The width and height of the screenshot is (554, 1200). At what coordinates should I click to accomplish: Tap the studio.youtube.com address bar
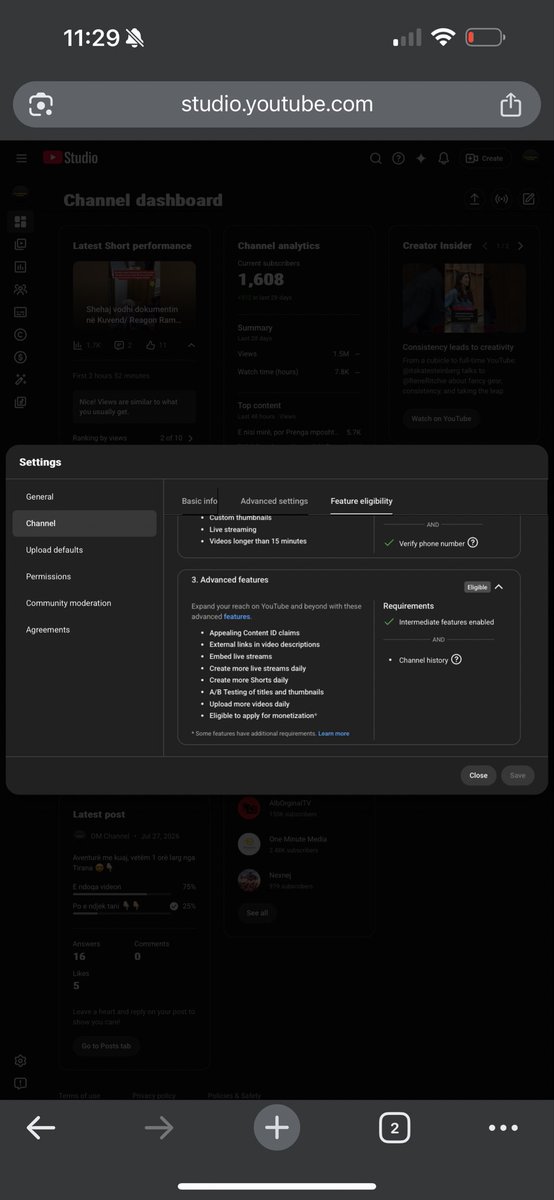pyautogui.click(x=277, y=104)
